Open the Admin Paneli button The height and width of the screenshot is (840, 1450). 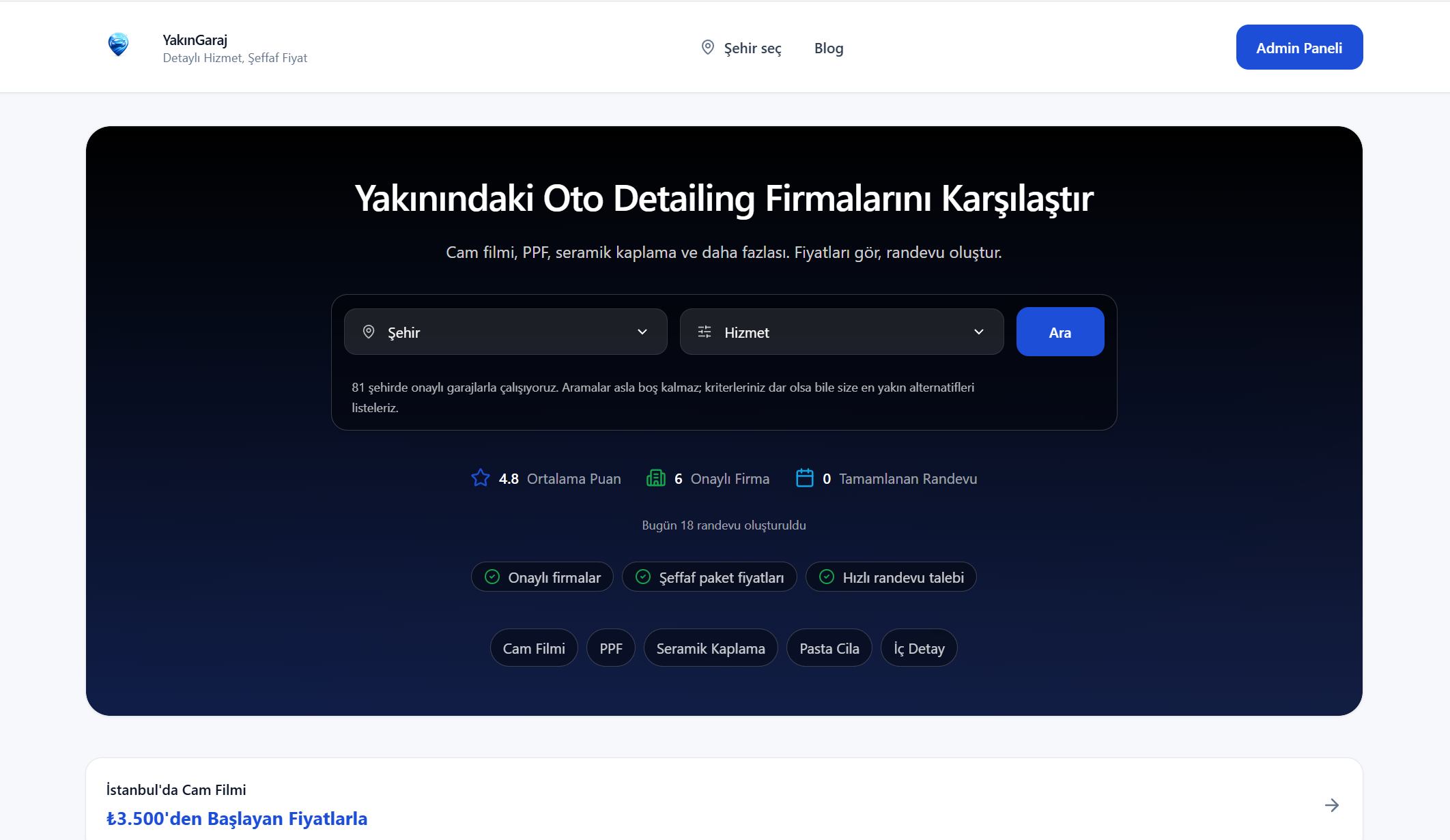(1298, 48)
